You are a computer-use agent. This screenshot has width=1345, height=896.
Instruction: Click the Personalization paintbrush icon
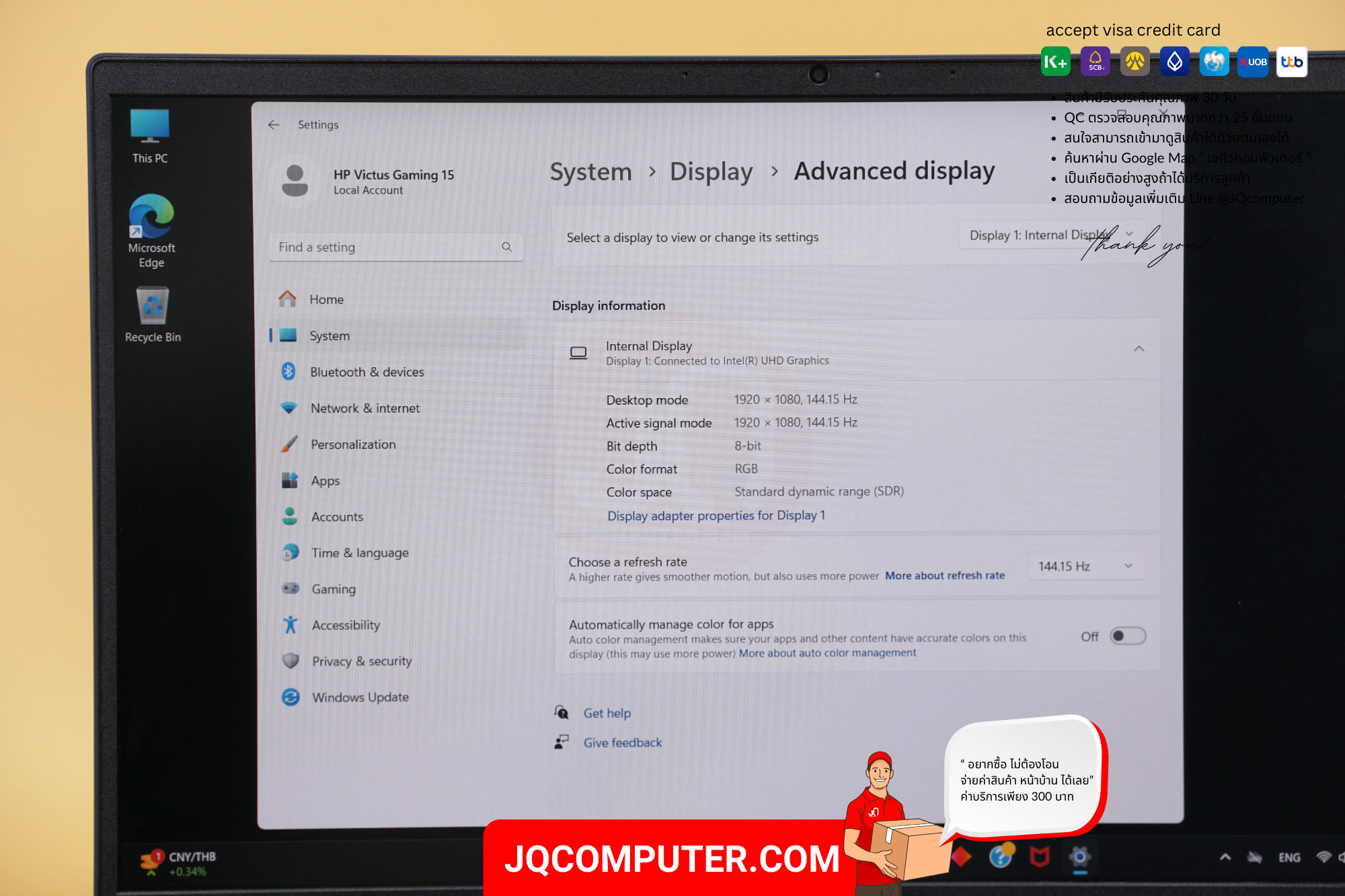[x=289, y=444]
